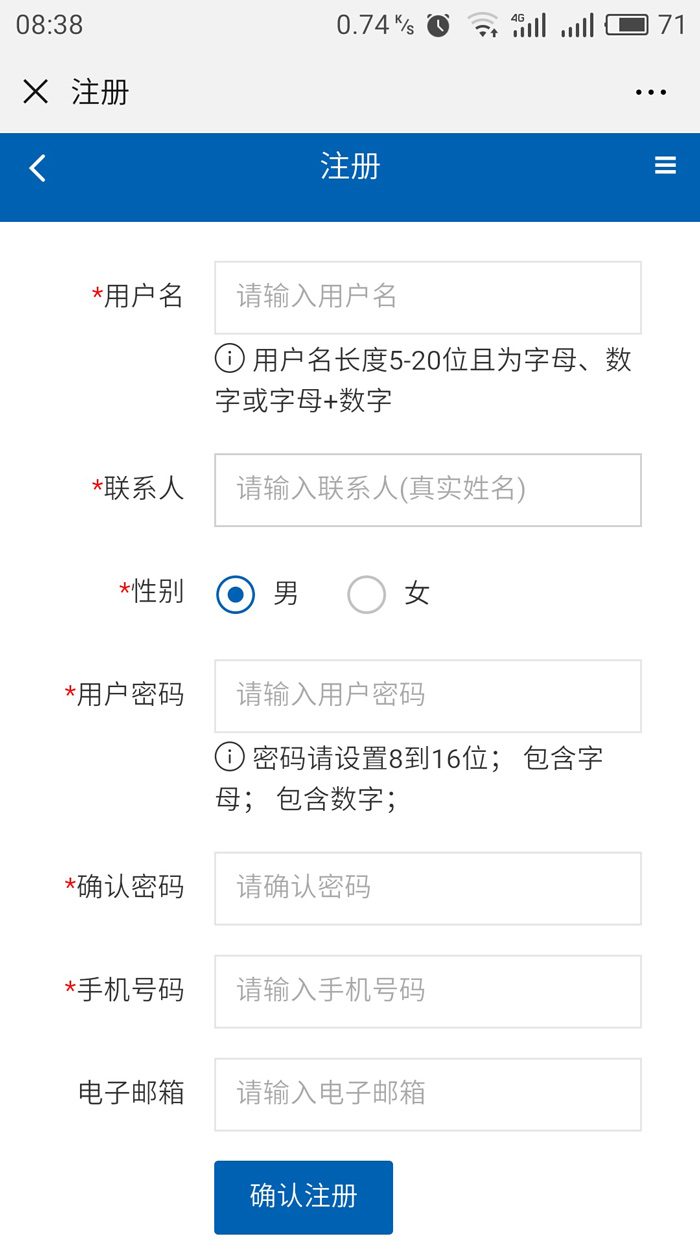The image size is (700, 1244).
Task: Tap the alarm clock status bar icon
Action: pos(438,26)
